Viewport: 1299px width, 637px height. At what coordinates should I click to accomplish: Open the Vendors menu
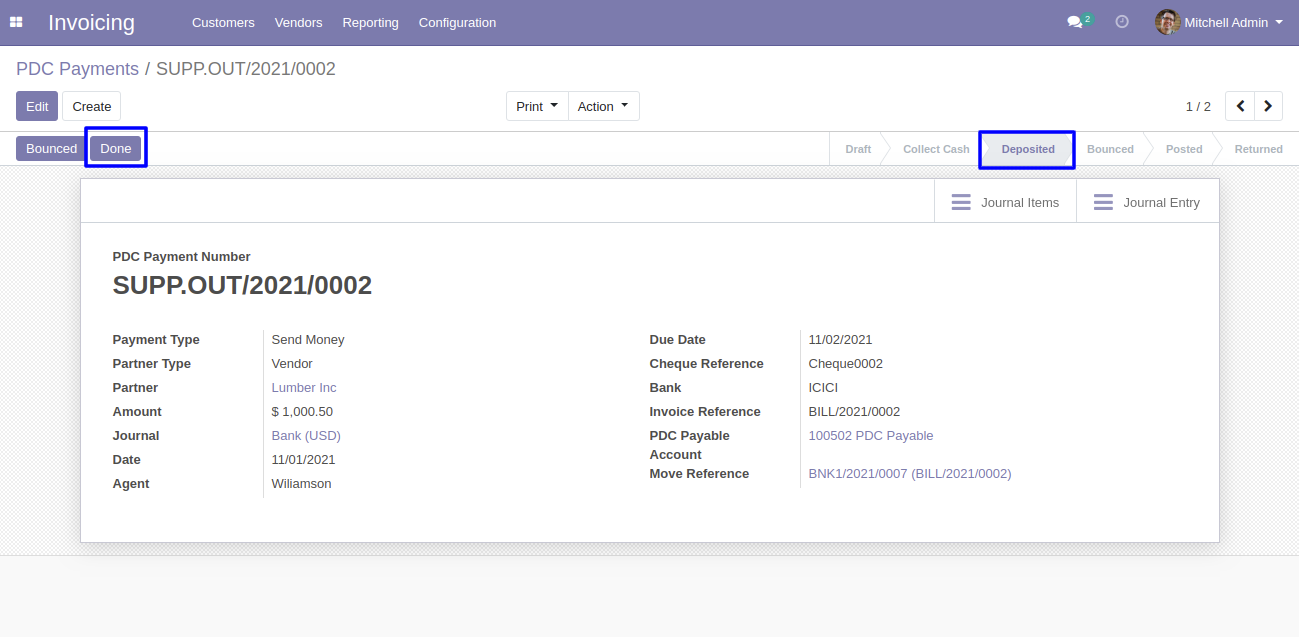click(x=298, y=22)
